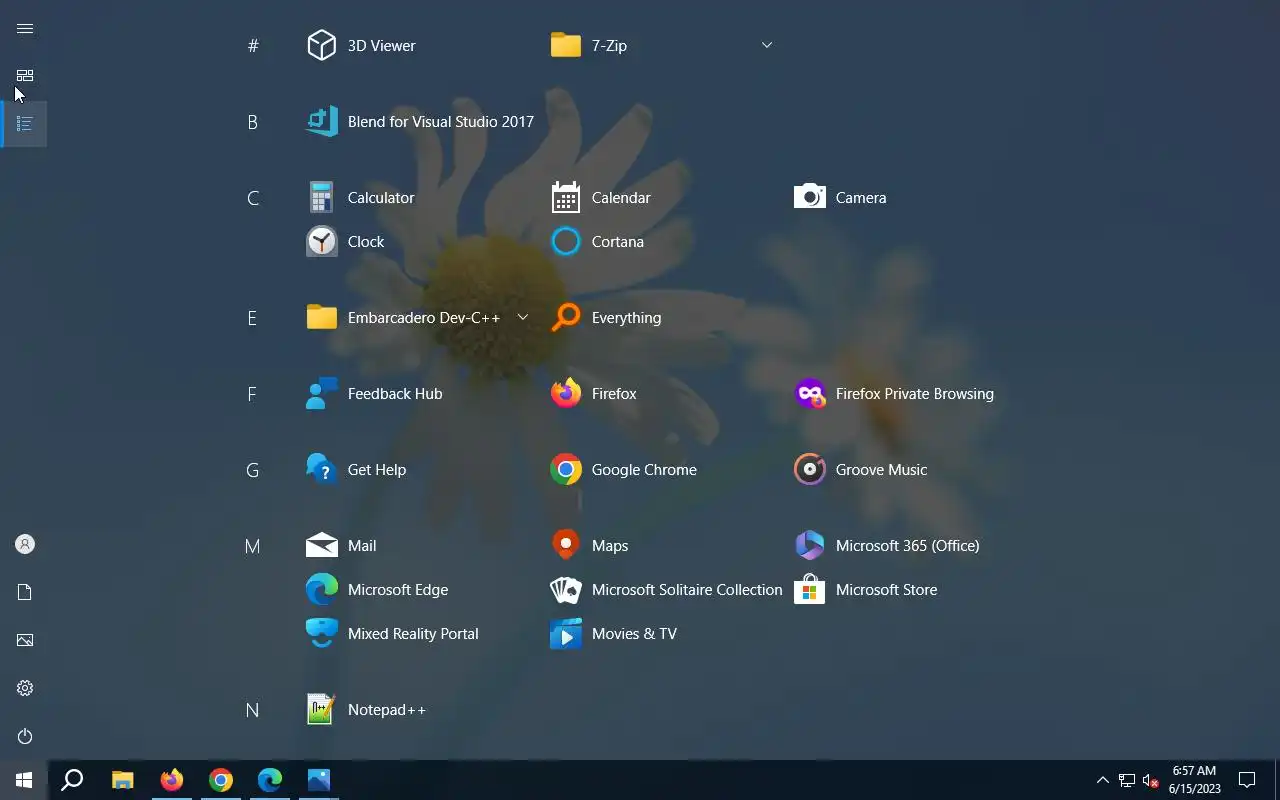Show hidden system tray icons
1280x800 pixels.
click(x=1103, y=780)
